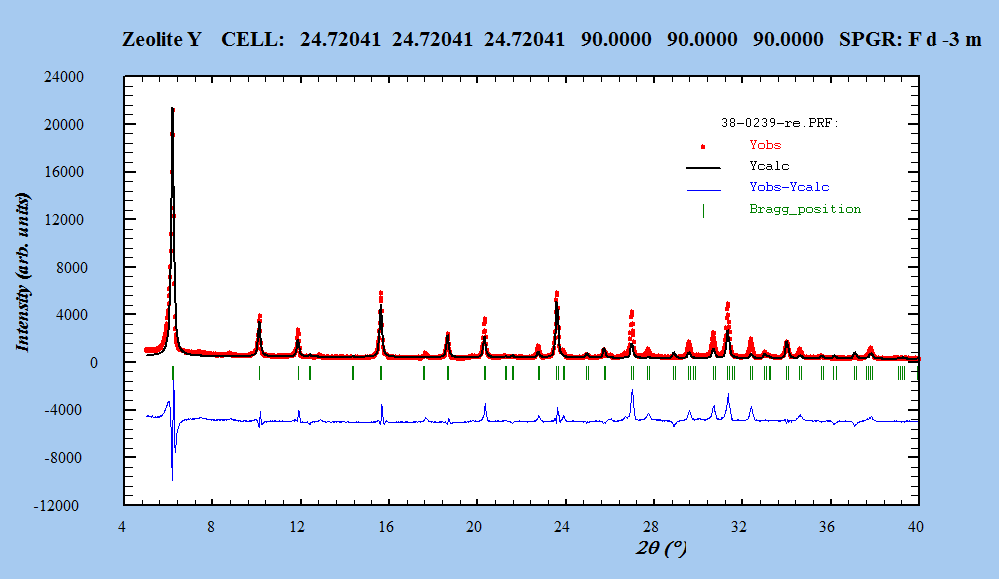This screenshot has height=579, width=999.
Task: Click the CELL: label in the title
Action: click(253, 39)
